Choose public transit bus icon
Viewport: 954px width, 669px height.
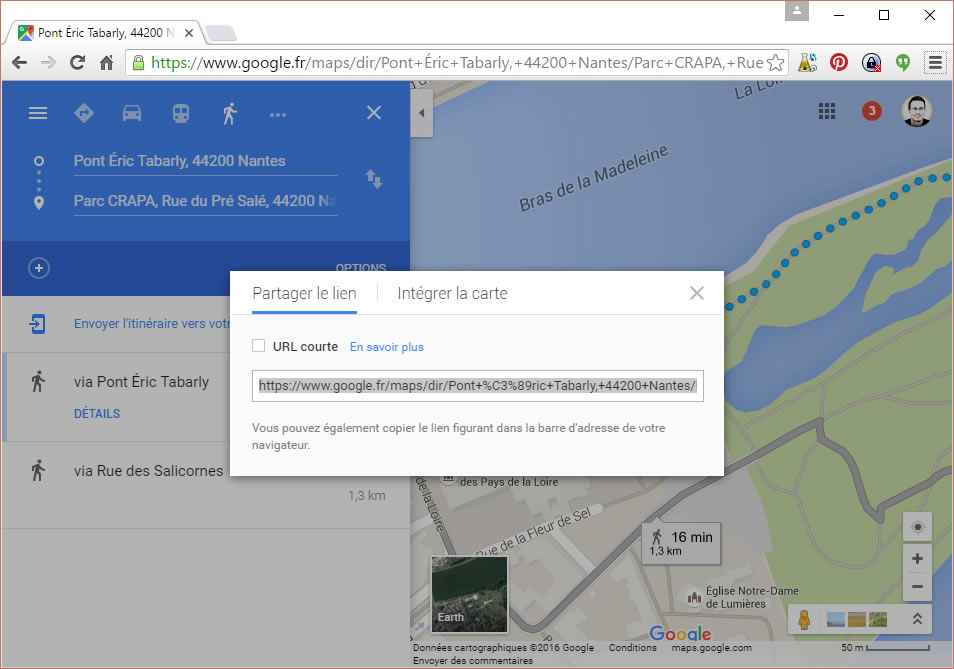tap(181, 113)
